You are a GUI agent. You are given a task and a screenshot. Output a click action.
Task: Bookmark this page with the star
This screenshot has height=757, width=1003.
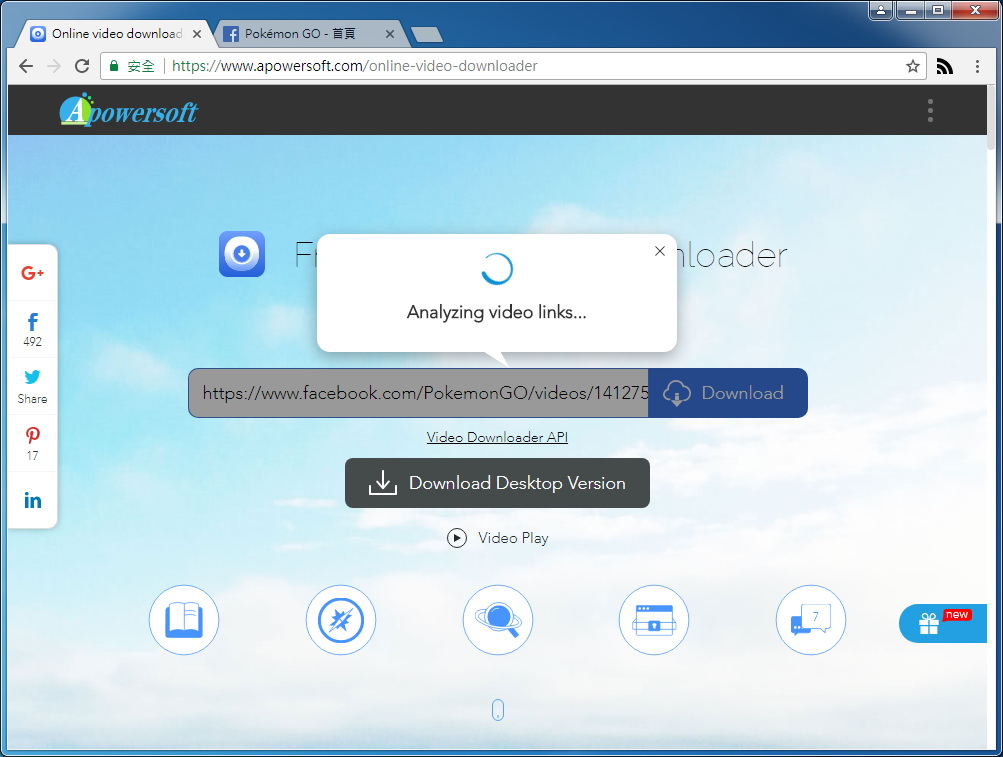913,66
